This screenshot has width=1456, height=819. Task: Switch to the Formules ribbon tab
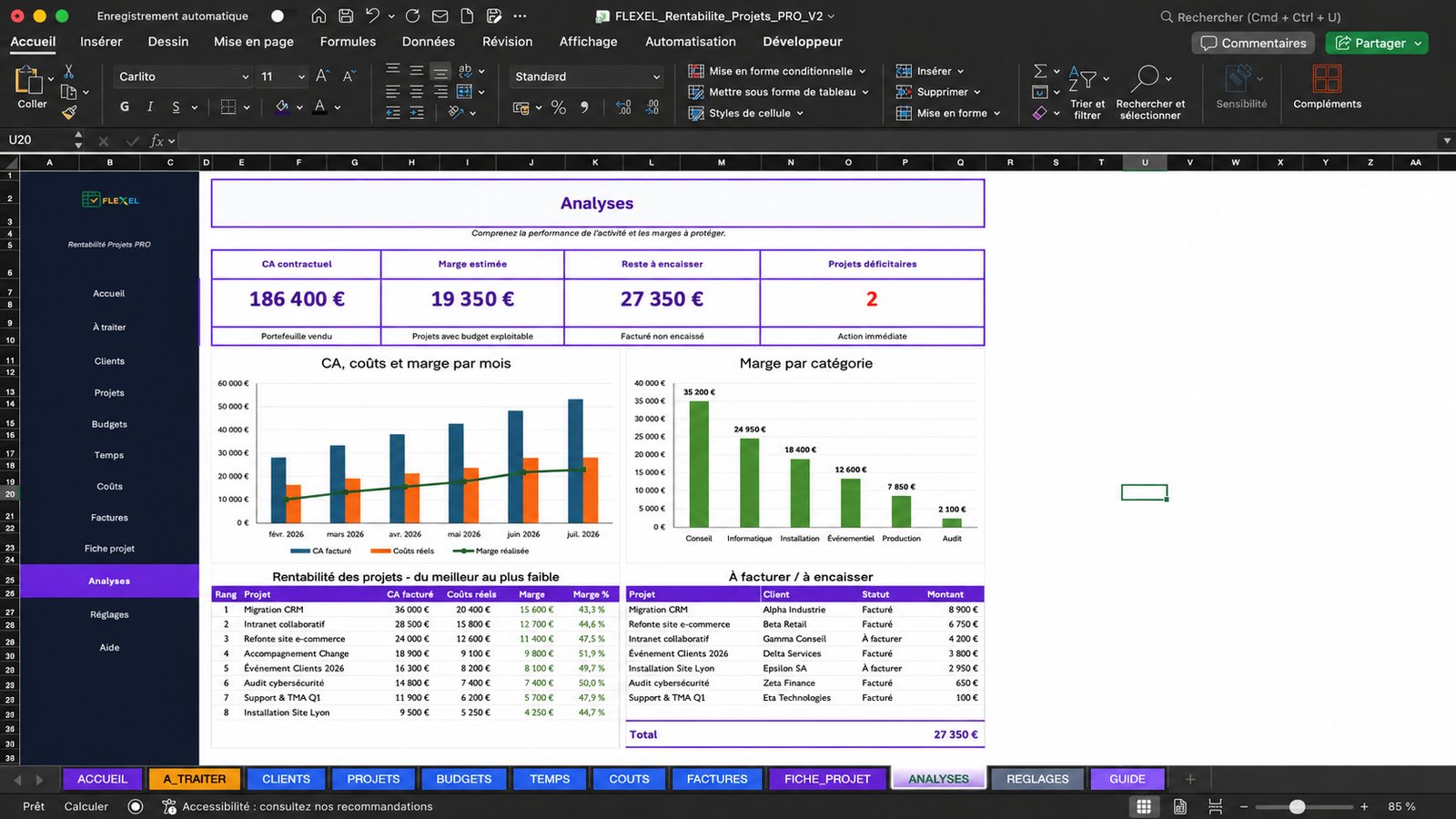tap(348, 41)
